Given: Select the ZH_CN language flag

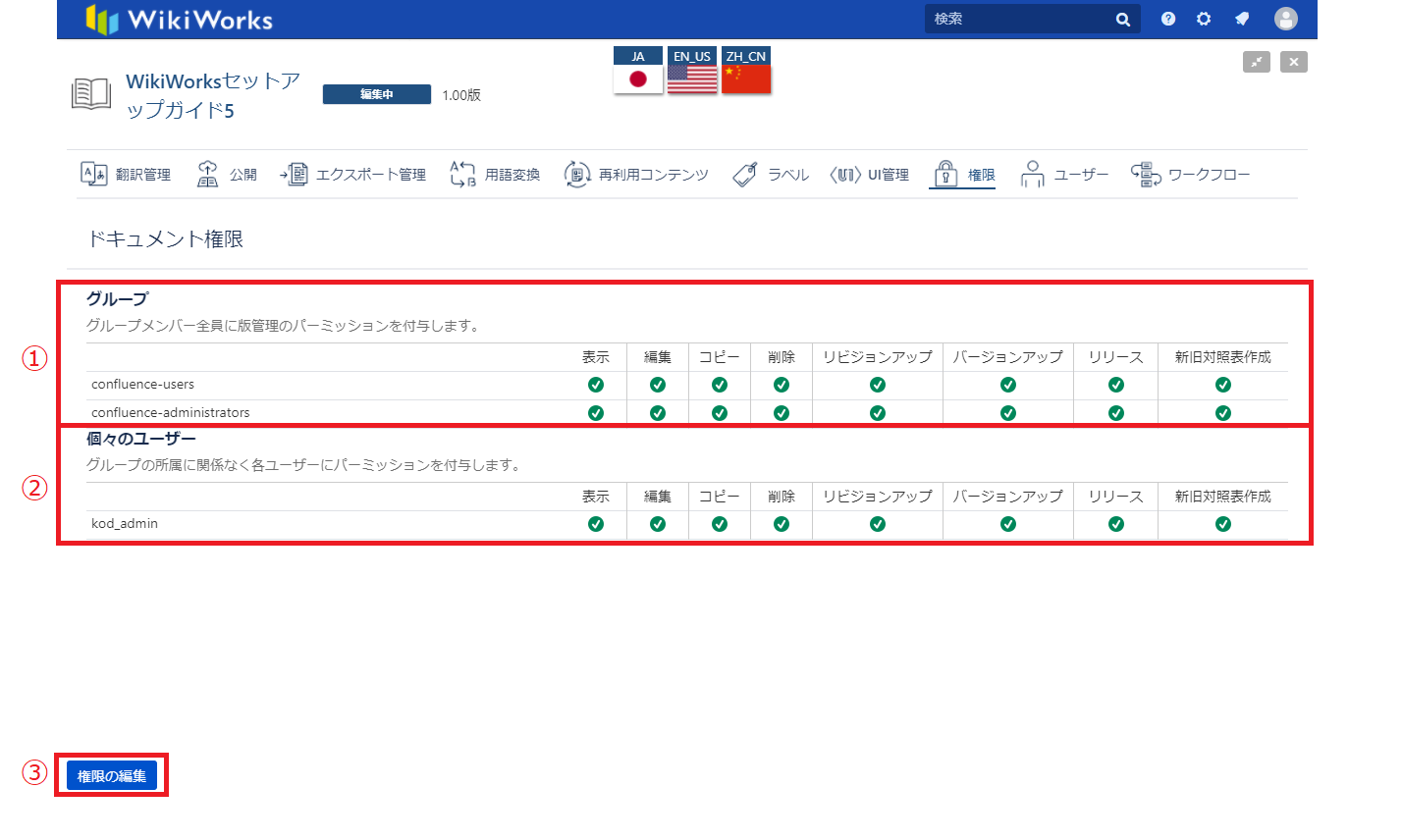Looking at the screenshot, I should (x=746, y=72).
